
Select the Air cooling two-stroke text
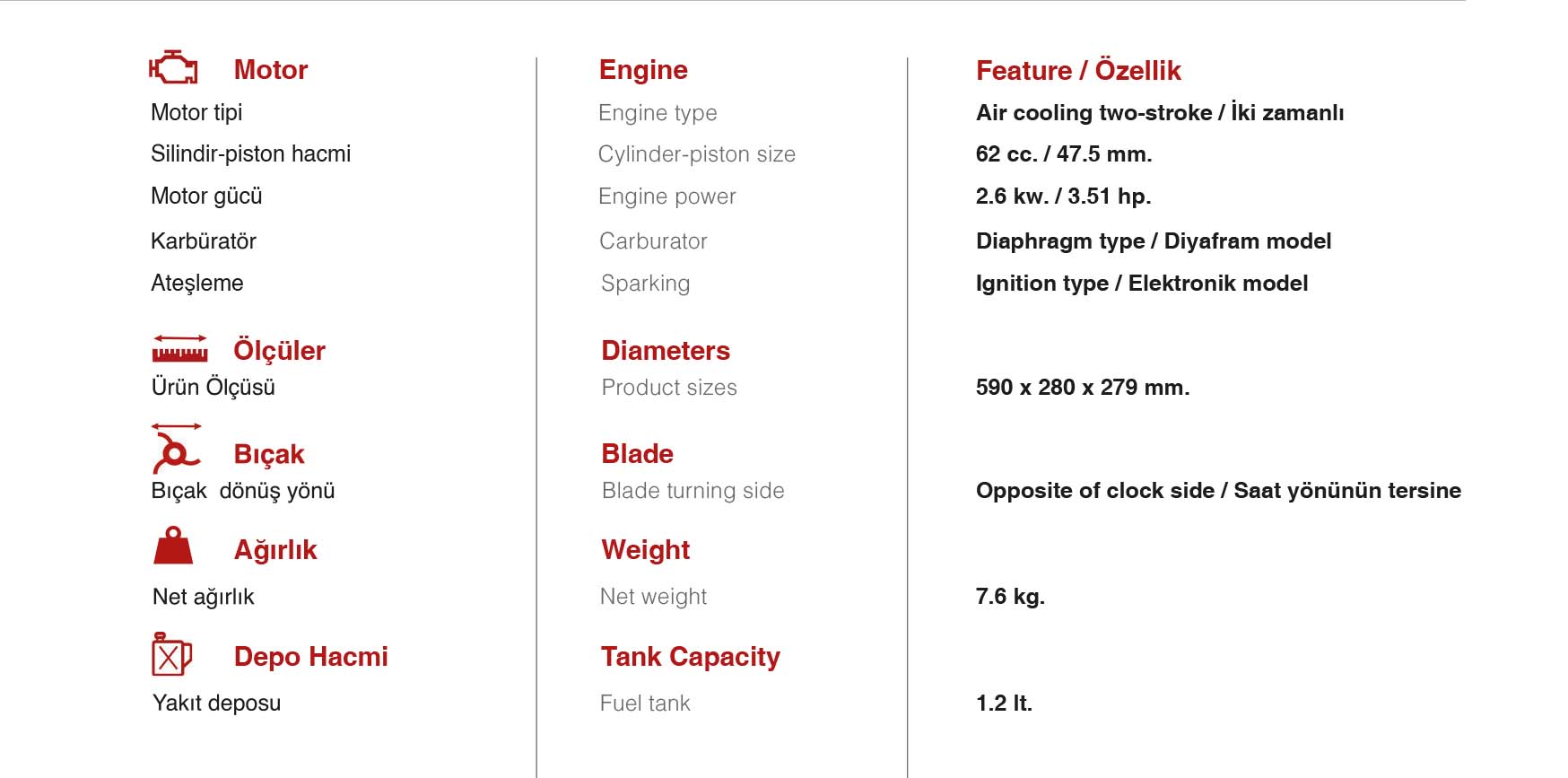pyautogui.click(x=1093, y=113)
